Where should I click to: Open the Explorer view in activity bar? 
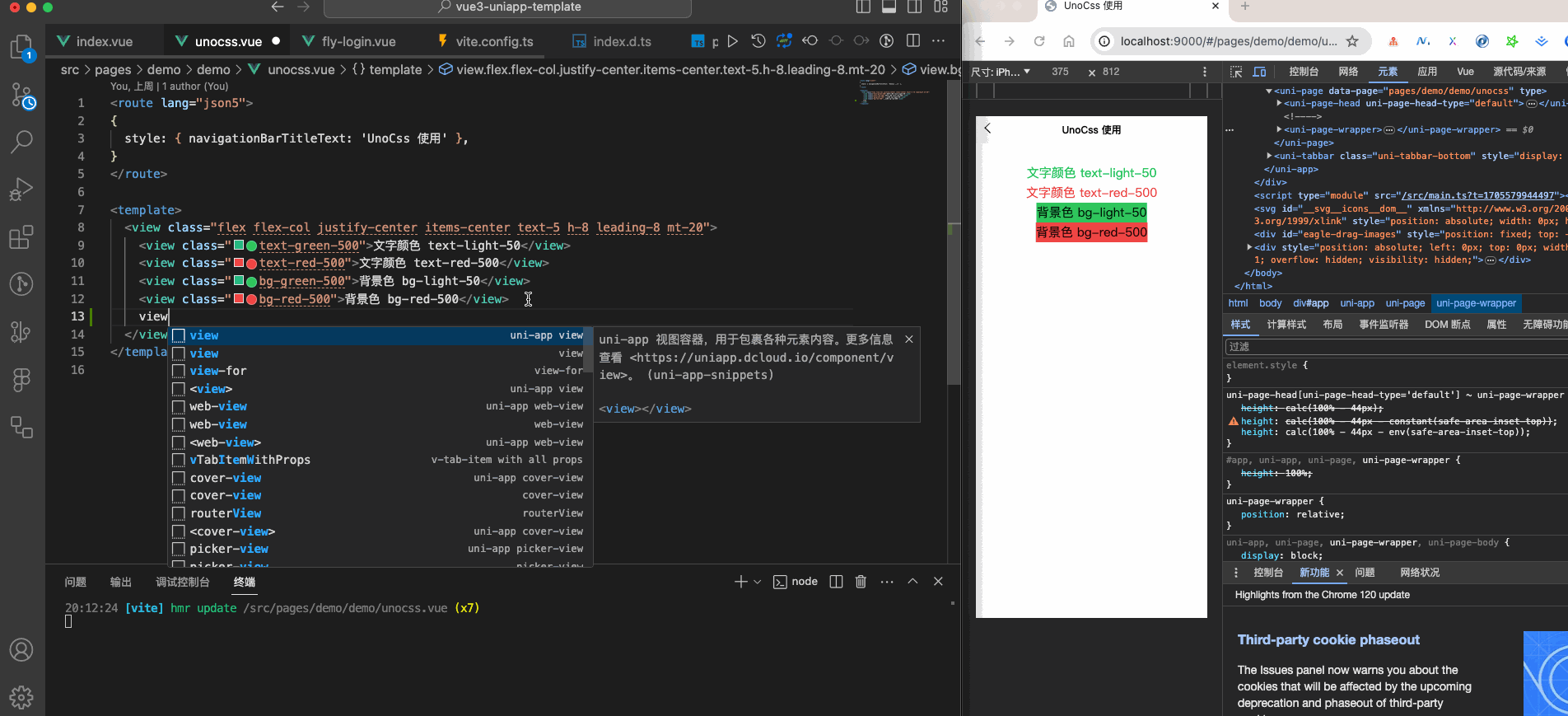[21, 47]
